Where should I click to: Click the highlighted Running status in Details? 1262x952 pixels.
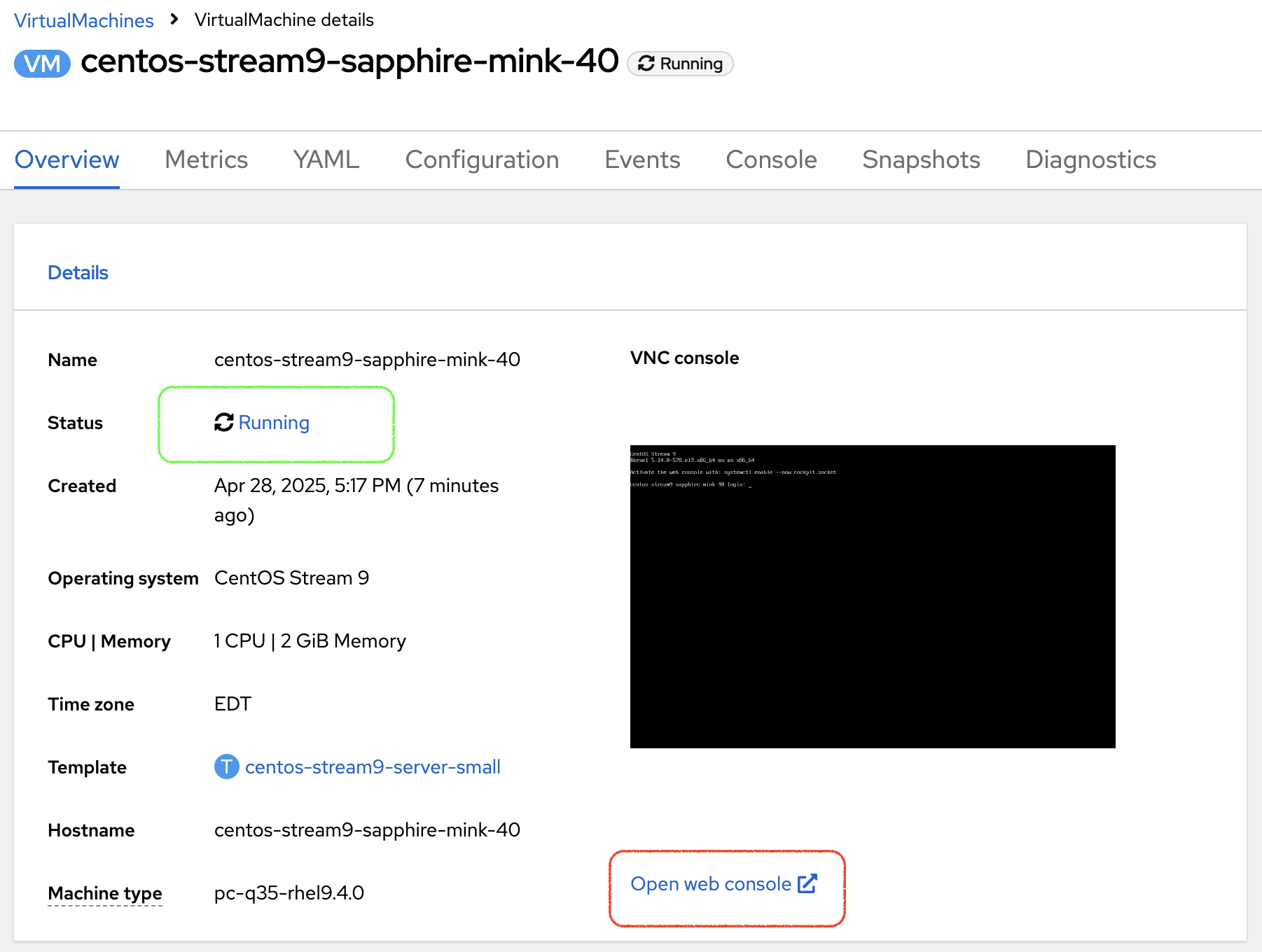coord(274,423)
